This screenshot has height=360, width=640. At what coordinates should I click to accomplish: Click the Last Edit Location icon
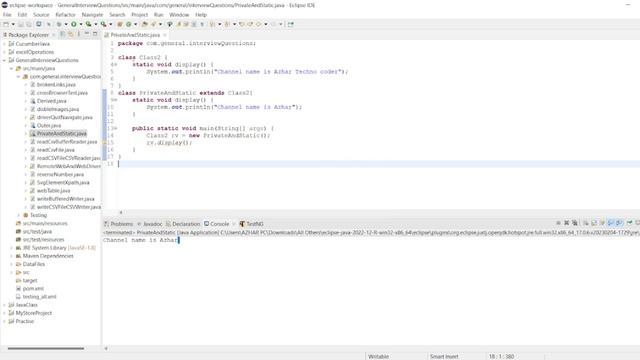(242, 24)
